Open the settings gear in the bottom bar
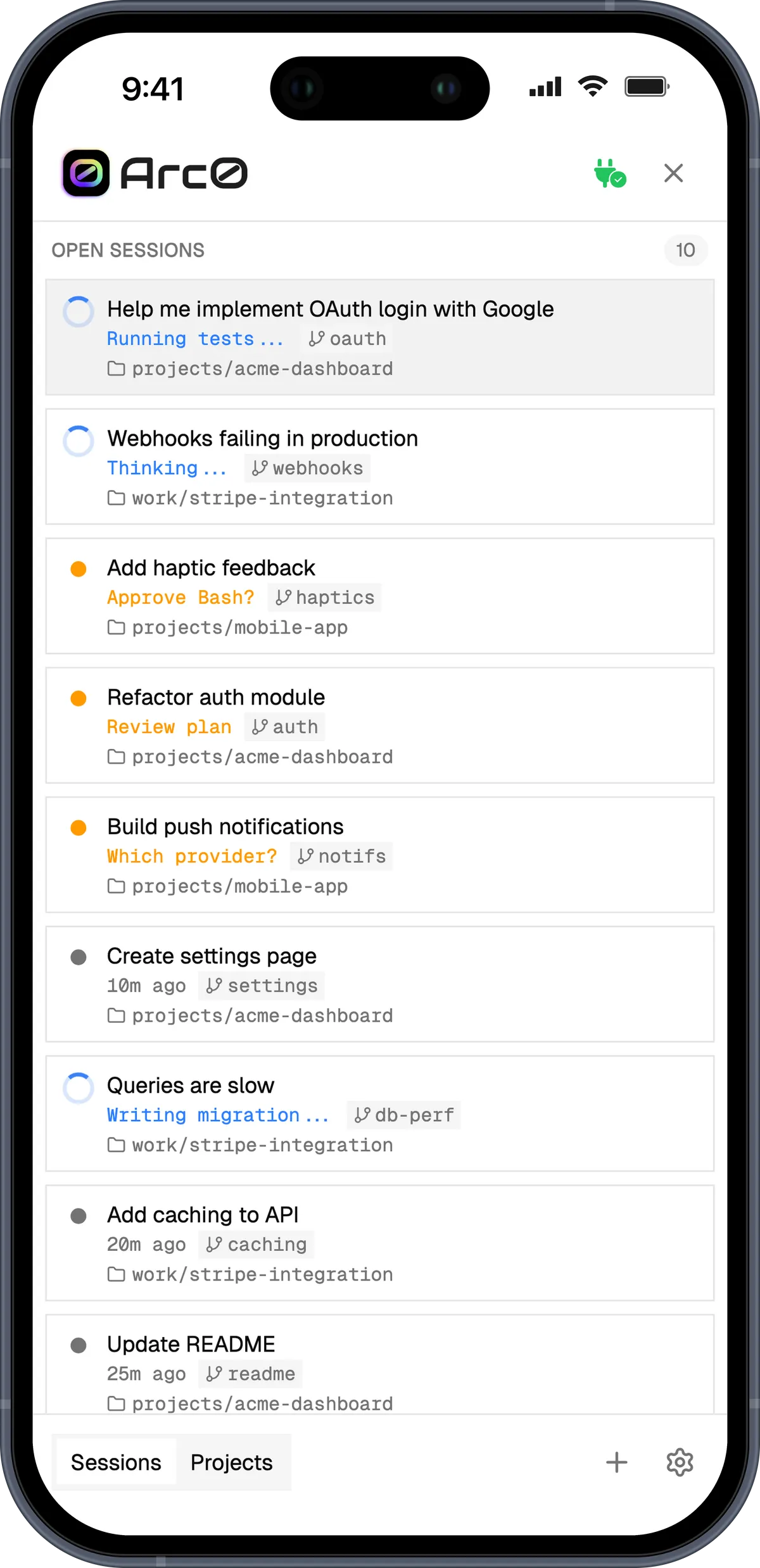 pyautogui.click(x=680, y=1462)
